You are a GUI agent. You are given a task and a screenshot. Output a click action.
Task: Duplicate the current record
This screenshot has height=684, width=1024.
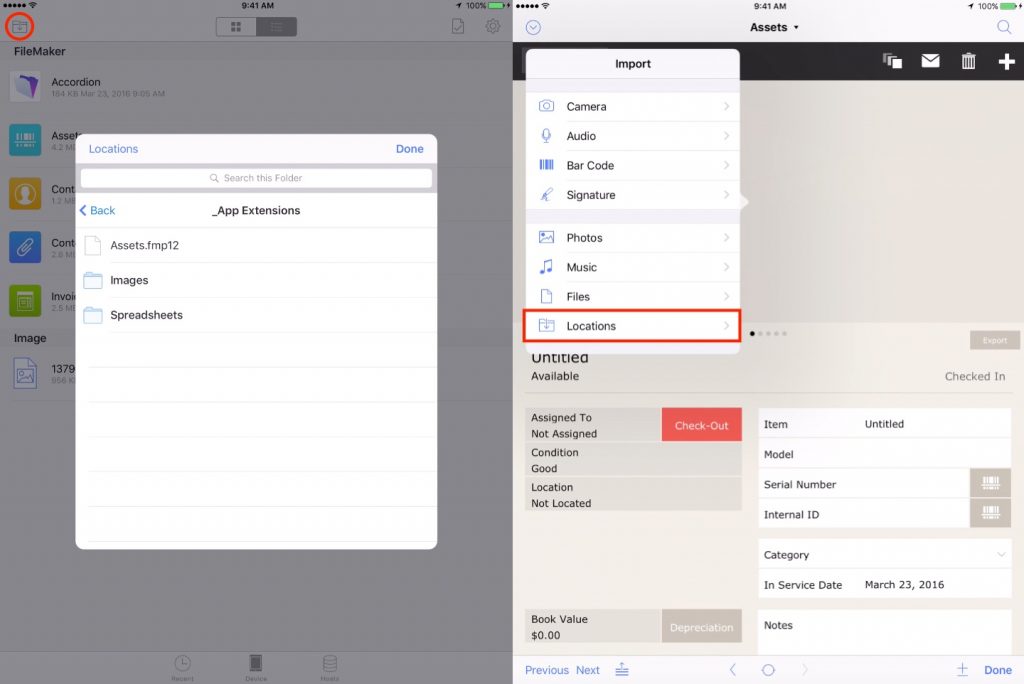[892, 61]
